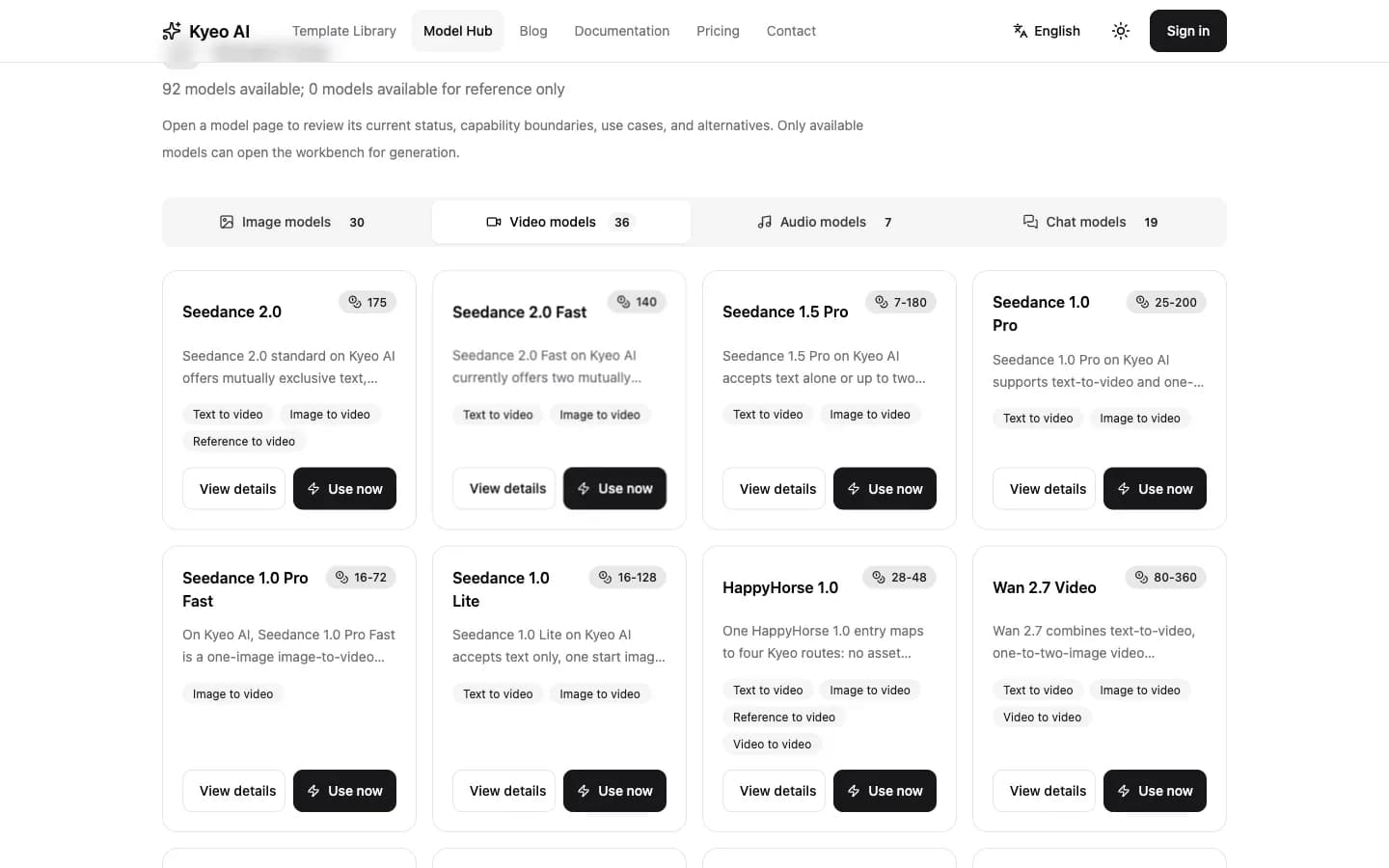Click the Sign in button

click(x=1188, y=31)
